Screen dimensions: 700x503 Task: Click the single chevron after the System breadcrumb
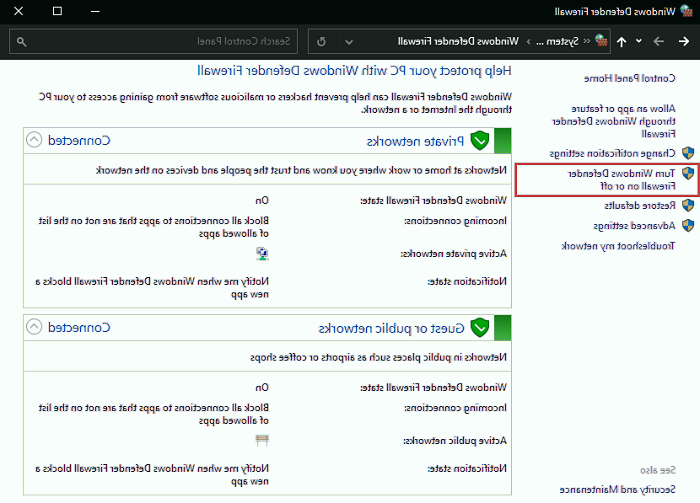point(528,42)
